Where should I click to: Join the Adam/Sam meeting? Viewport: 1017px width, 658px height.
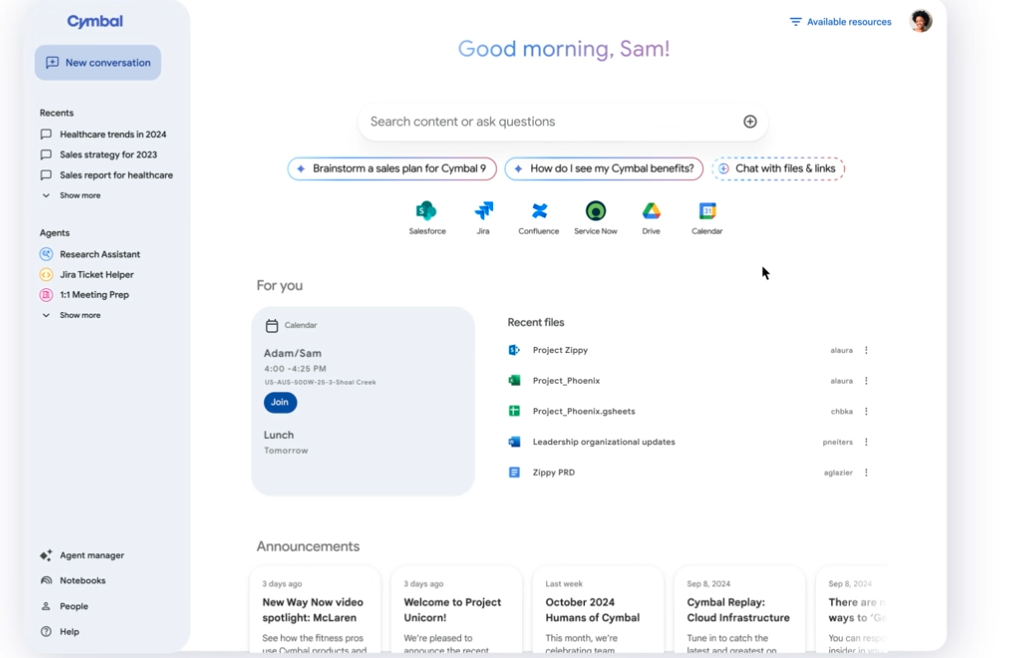pyautogui.click(x=280, y=401)
